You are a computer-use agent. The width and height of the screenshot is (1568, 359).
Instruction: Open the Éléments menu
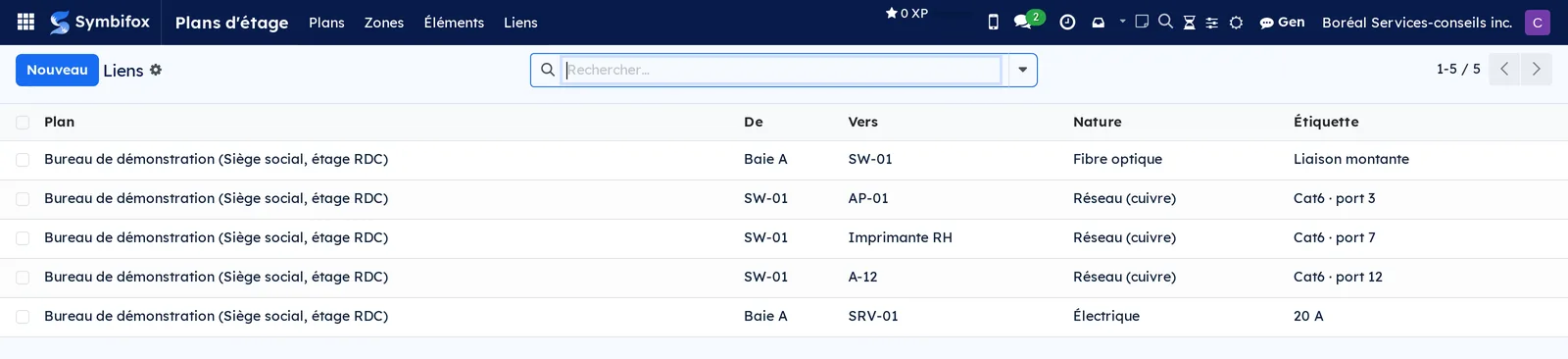(x=454, y=22)
